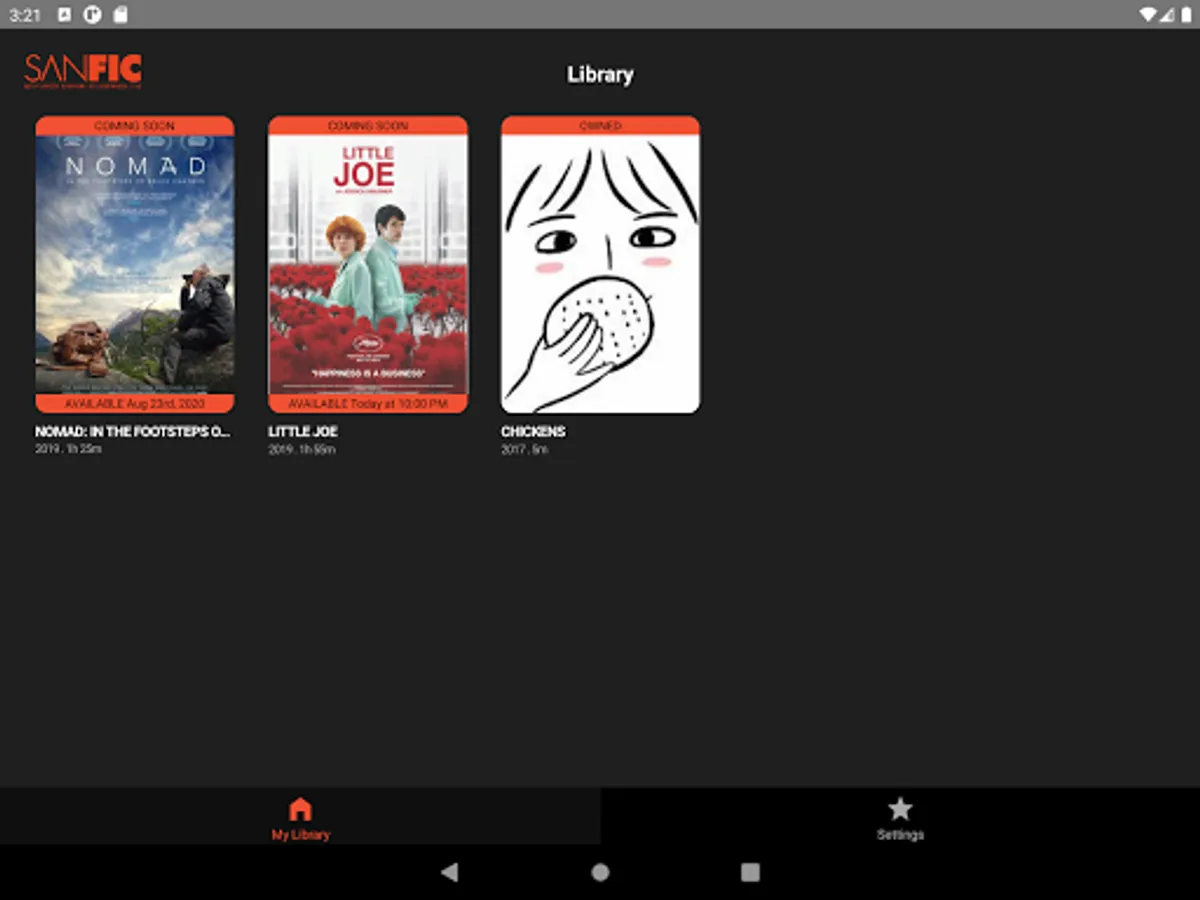Image resolution: width=1200 pixels, height=900 pixels.
Task: Click the 3:21 clock in status bar
Action: (x=25, y=15)
